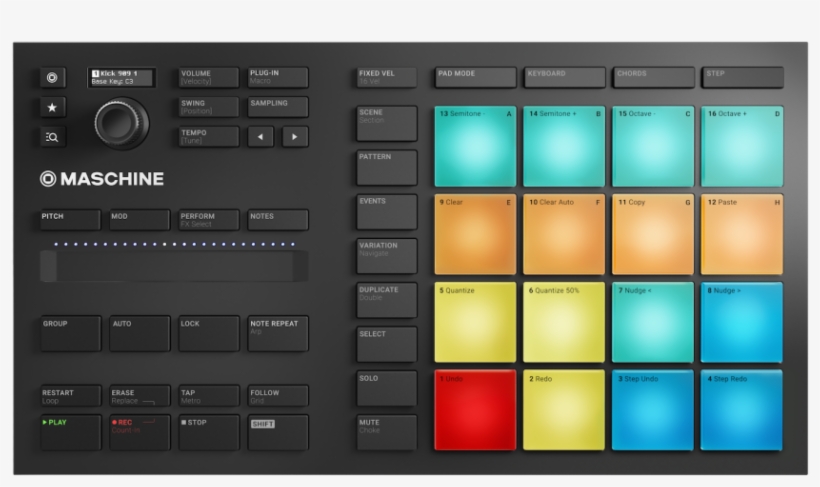Hit orange pad 9 Clear
The image size is (820, 487).
click(x=475, y=235)
